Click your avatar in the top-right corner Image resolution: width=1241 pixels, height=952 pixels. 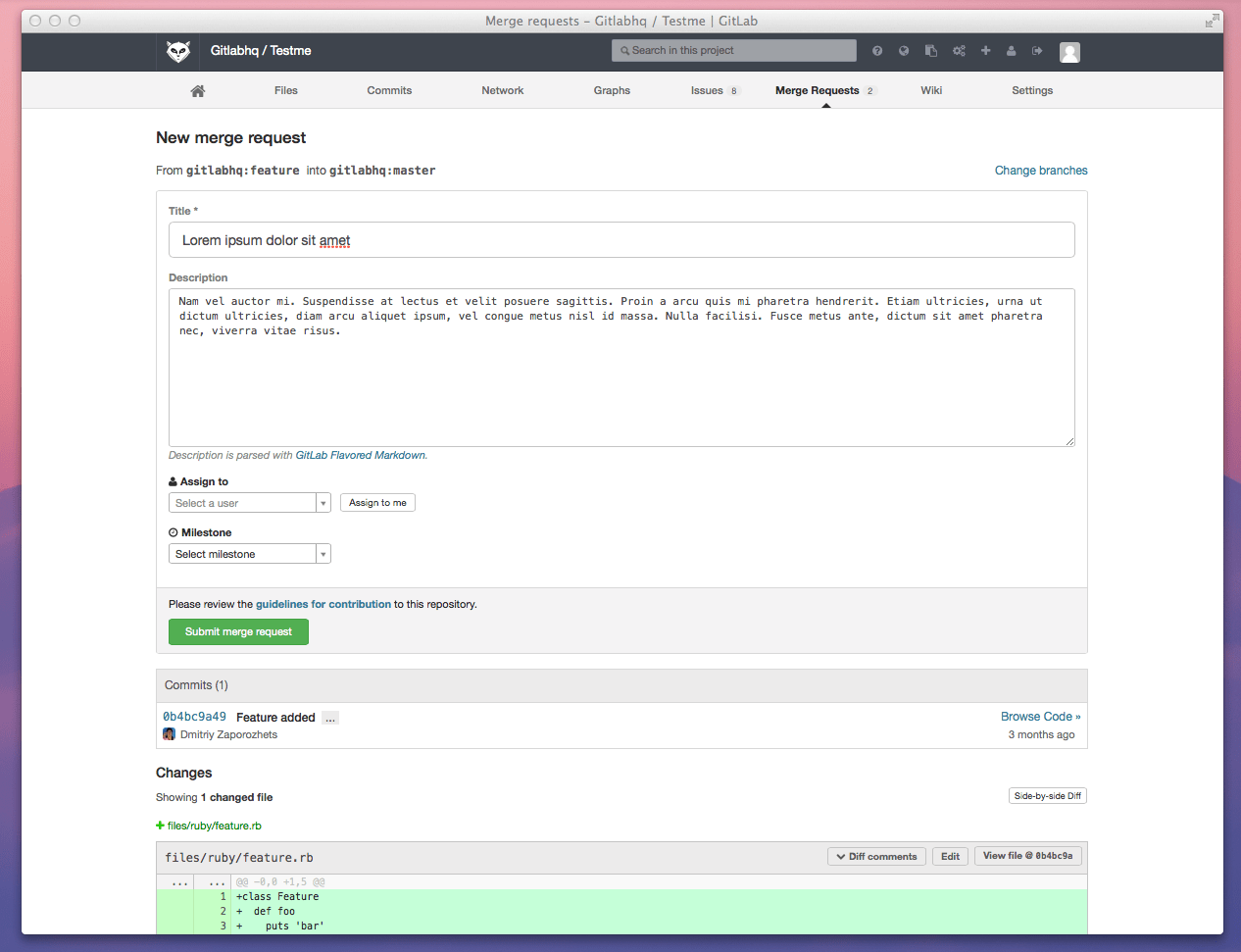1069,52
